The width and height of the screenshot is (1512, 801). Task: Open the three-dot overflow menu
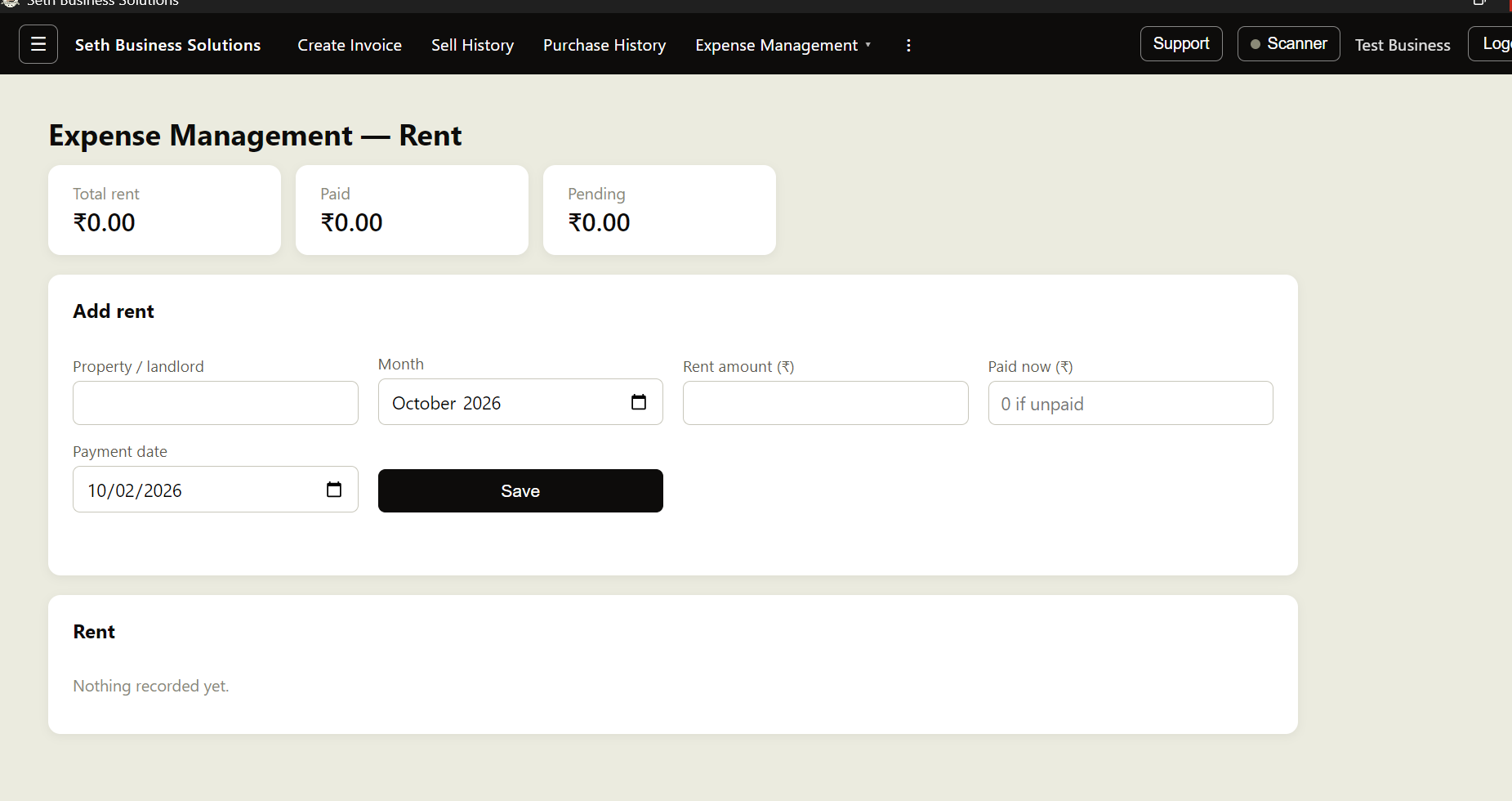coord(908,45)
